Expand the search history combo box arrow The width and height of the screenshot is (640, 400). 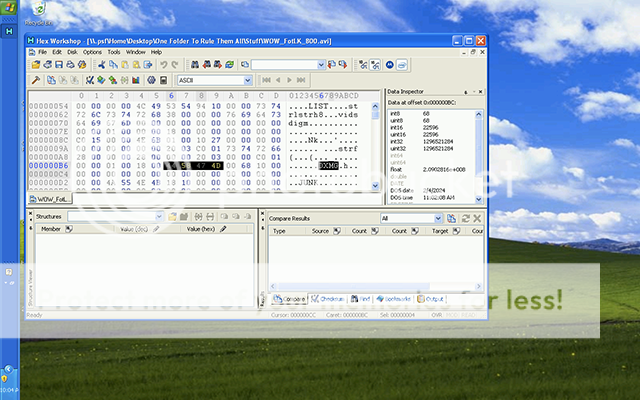(321, 64)
